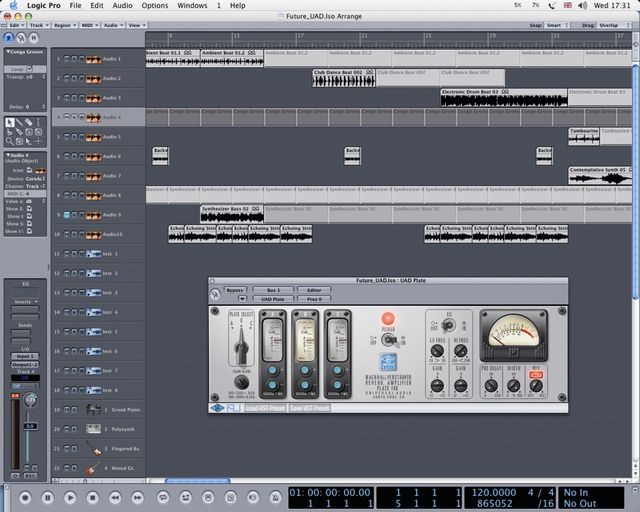Click the Grand Piano track icon
Viewport: 640px width, 512px height.
coord(93,409)
